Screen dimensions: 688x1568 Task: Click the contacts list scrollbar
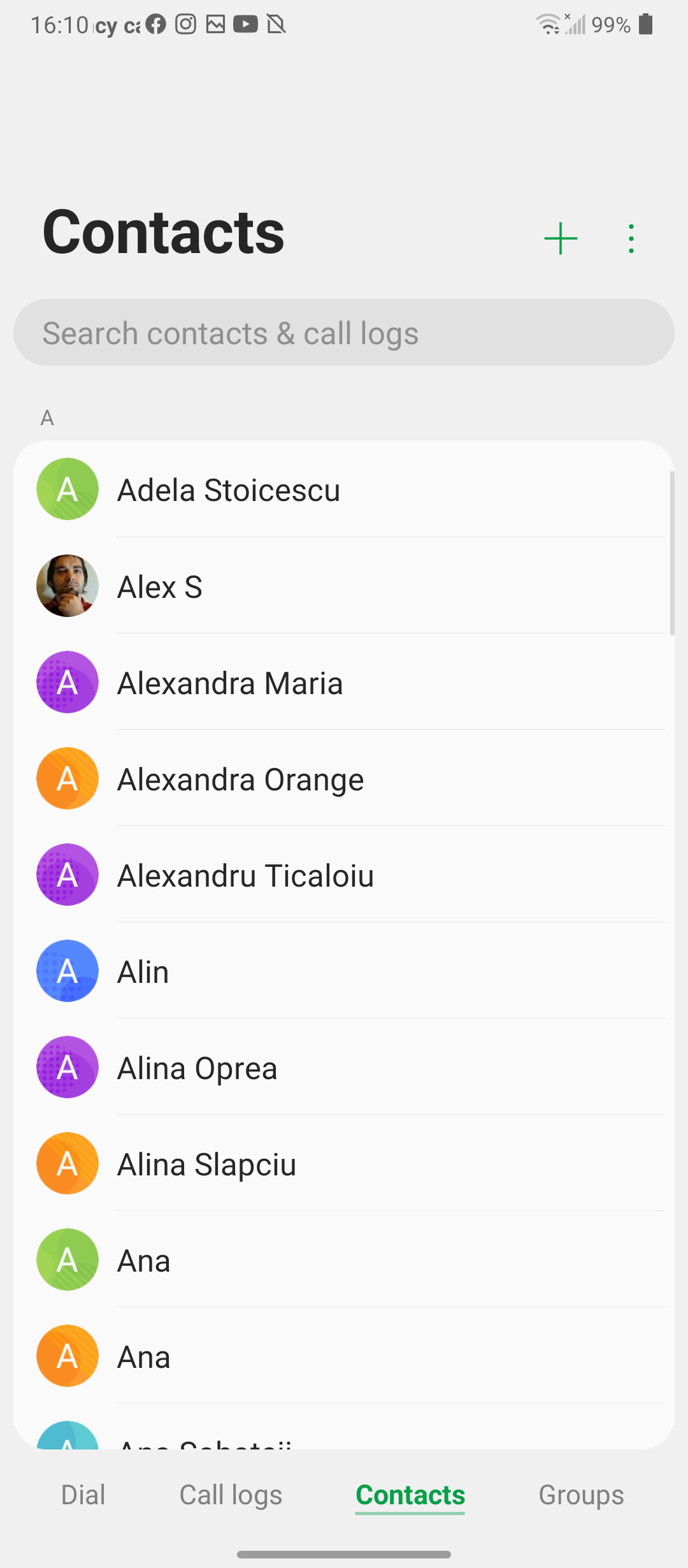click(671, 553)
